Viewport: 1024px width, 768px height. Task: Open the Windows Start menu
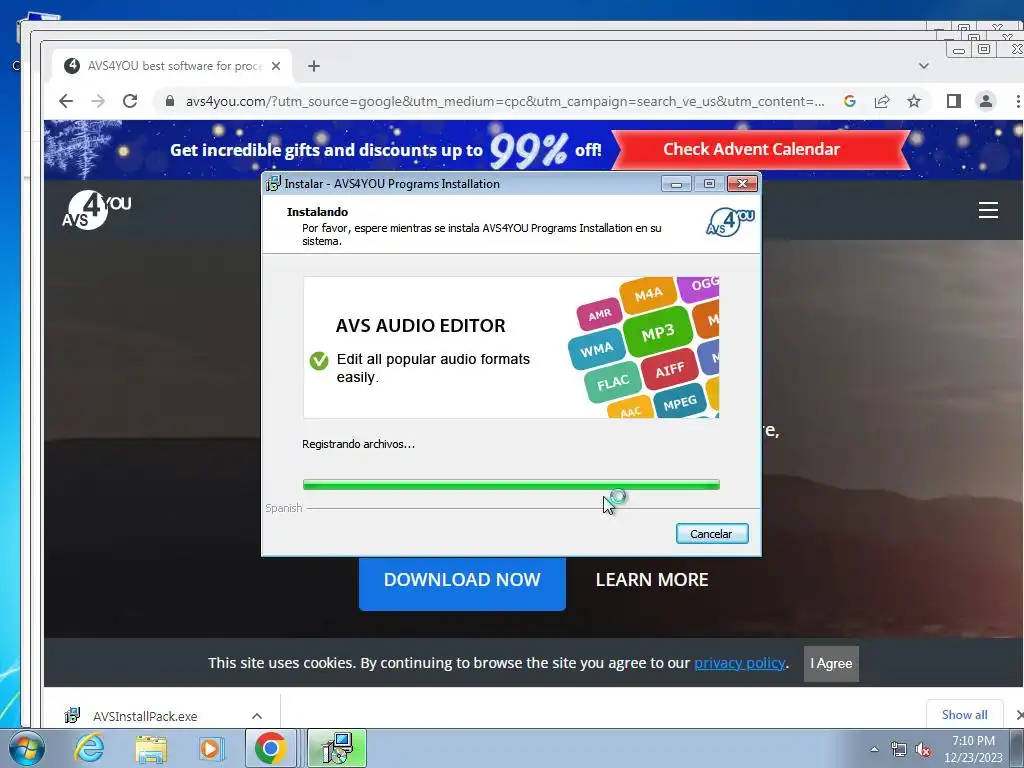tap(25, 748)
